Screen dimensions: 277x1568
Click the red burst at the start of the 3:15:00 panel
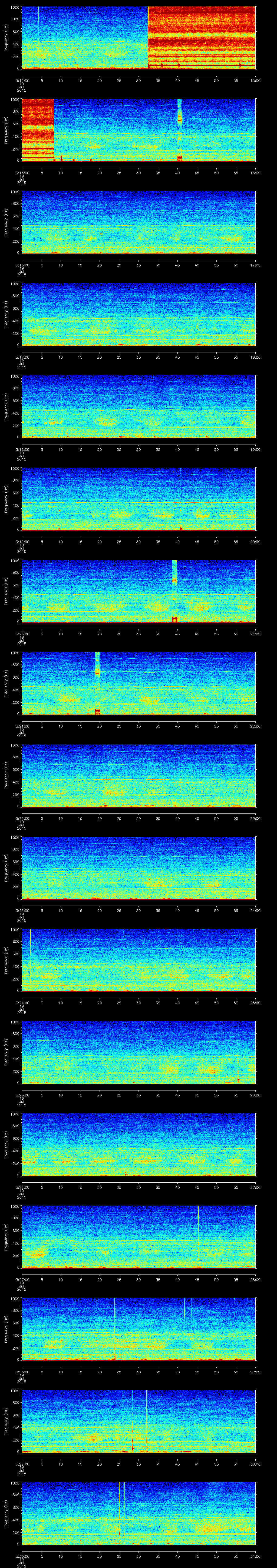pyautogui.click(x=38, y=130)
